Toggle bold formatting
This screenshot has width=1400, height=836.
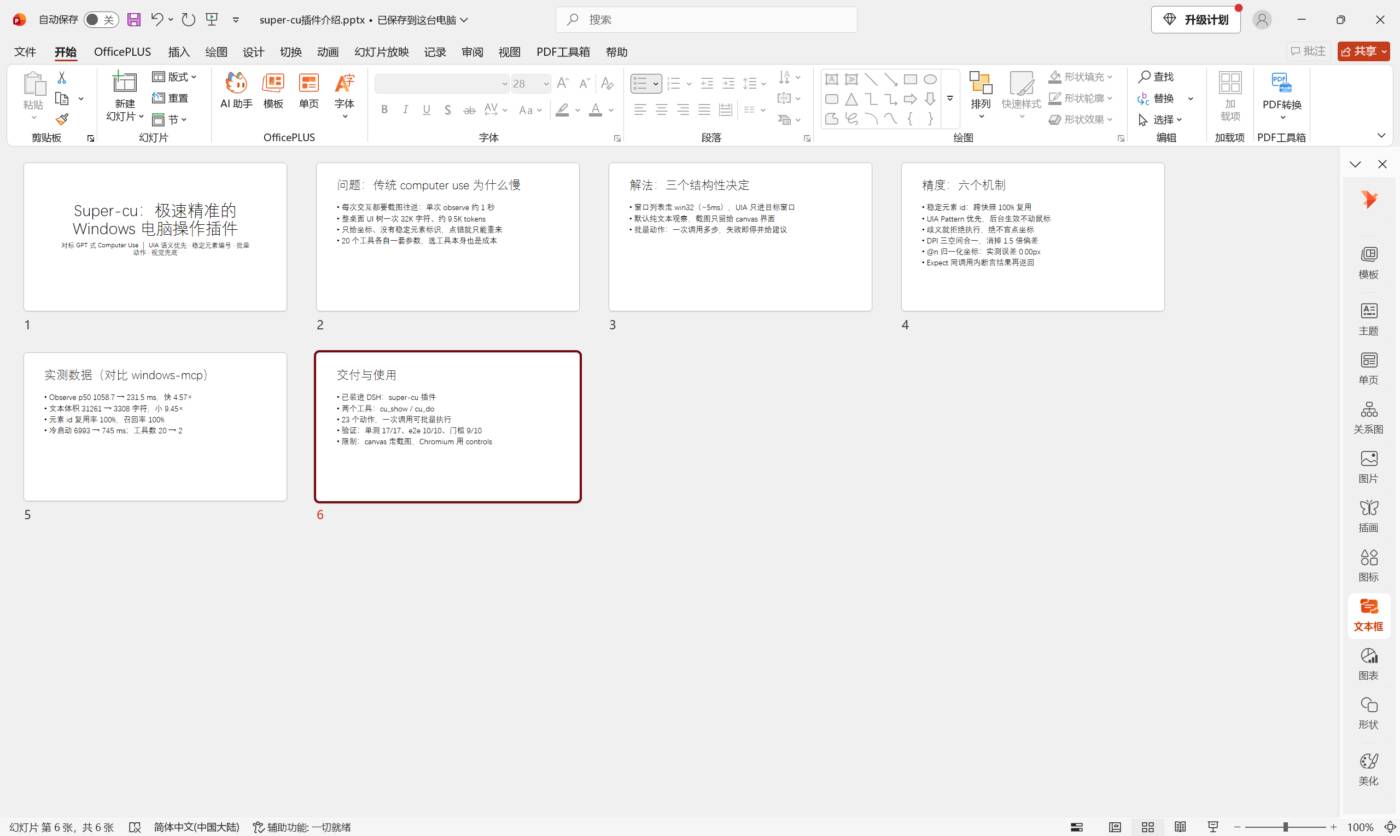point(384,110)
